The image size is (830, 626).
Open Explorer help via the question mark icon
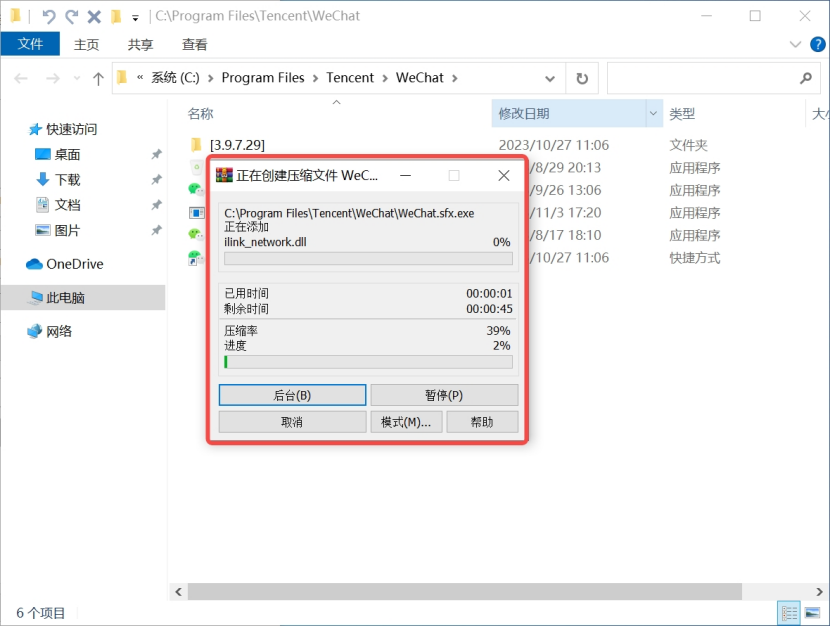click(x=816, y=44)
